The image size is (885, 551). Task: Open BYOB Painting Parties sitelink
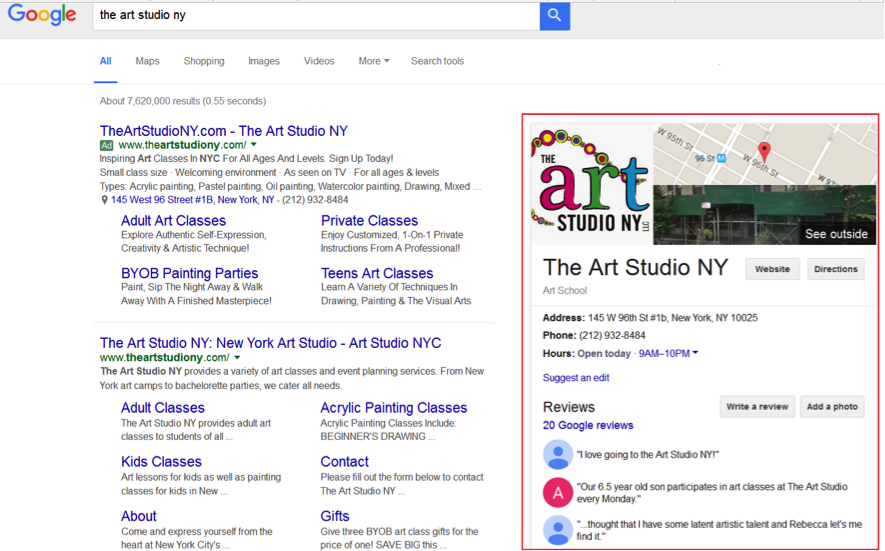pyautogui.click(x=189, y=273)
